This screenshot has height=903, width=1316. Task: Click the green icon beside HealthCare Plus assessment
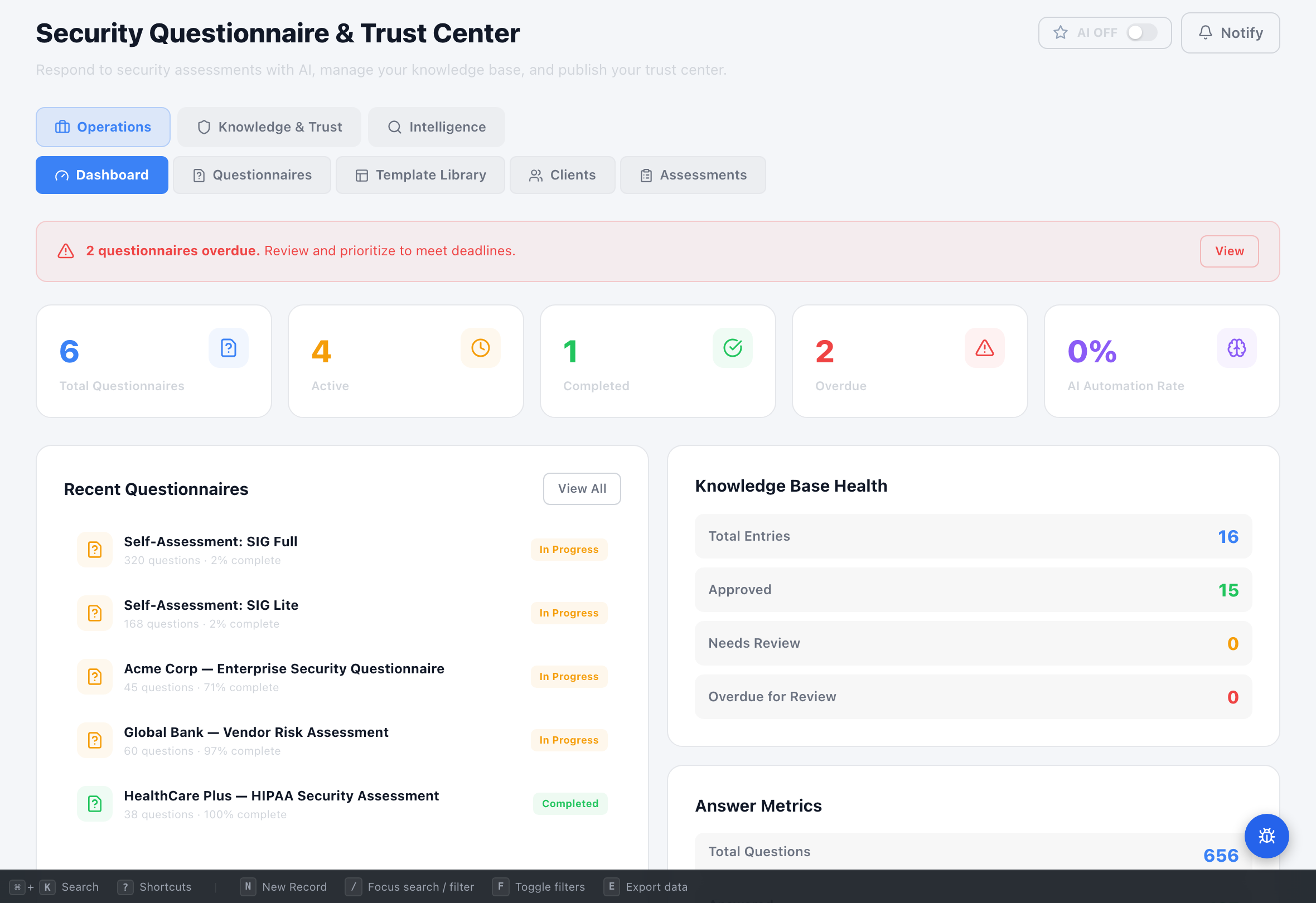click(x=95, y=803)
